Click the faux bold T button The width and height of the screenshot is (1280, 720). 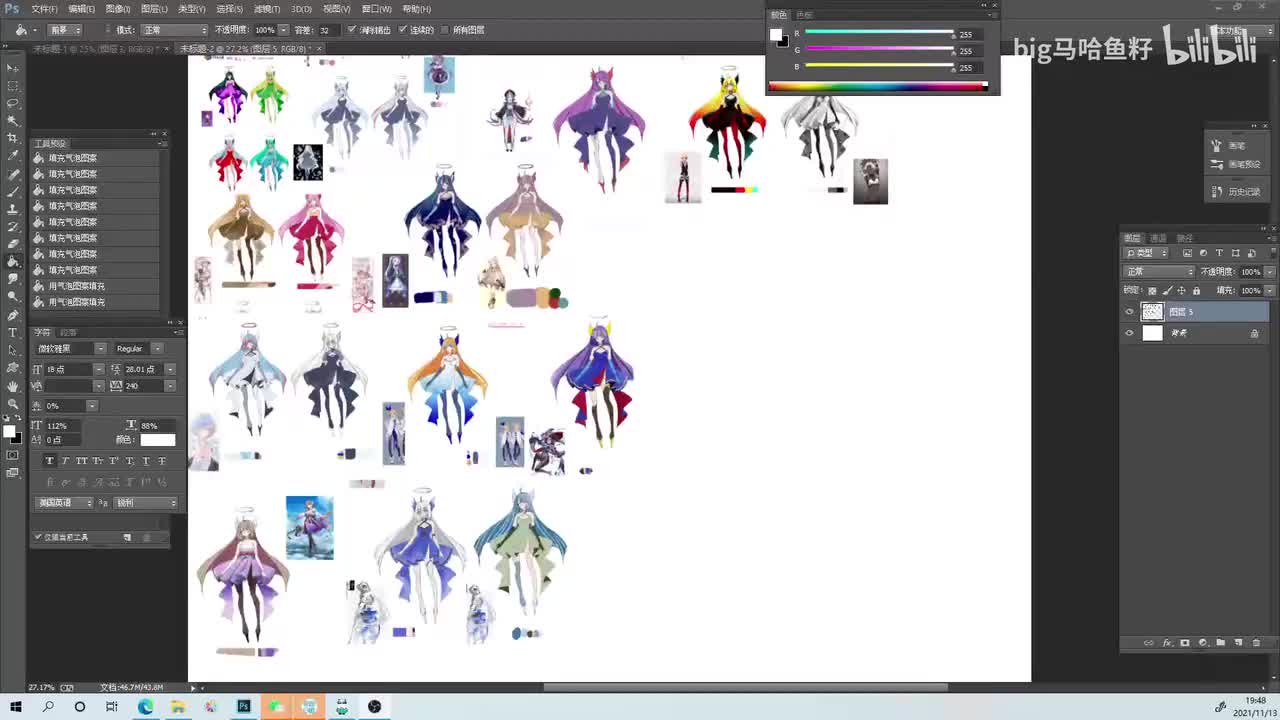pos(49,461)
